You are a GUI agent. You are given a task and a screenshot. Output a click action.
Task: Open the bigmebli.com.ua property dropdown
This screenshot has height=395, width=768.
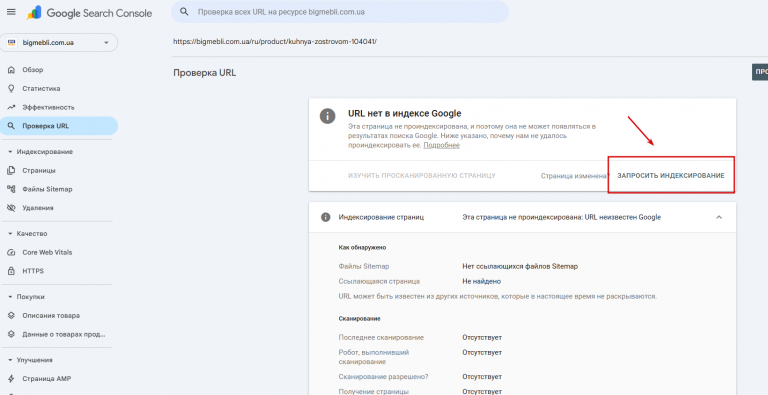(x=59, y=43)
